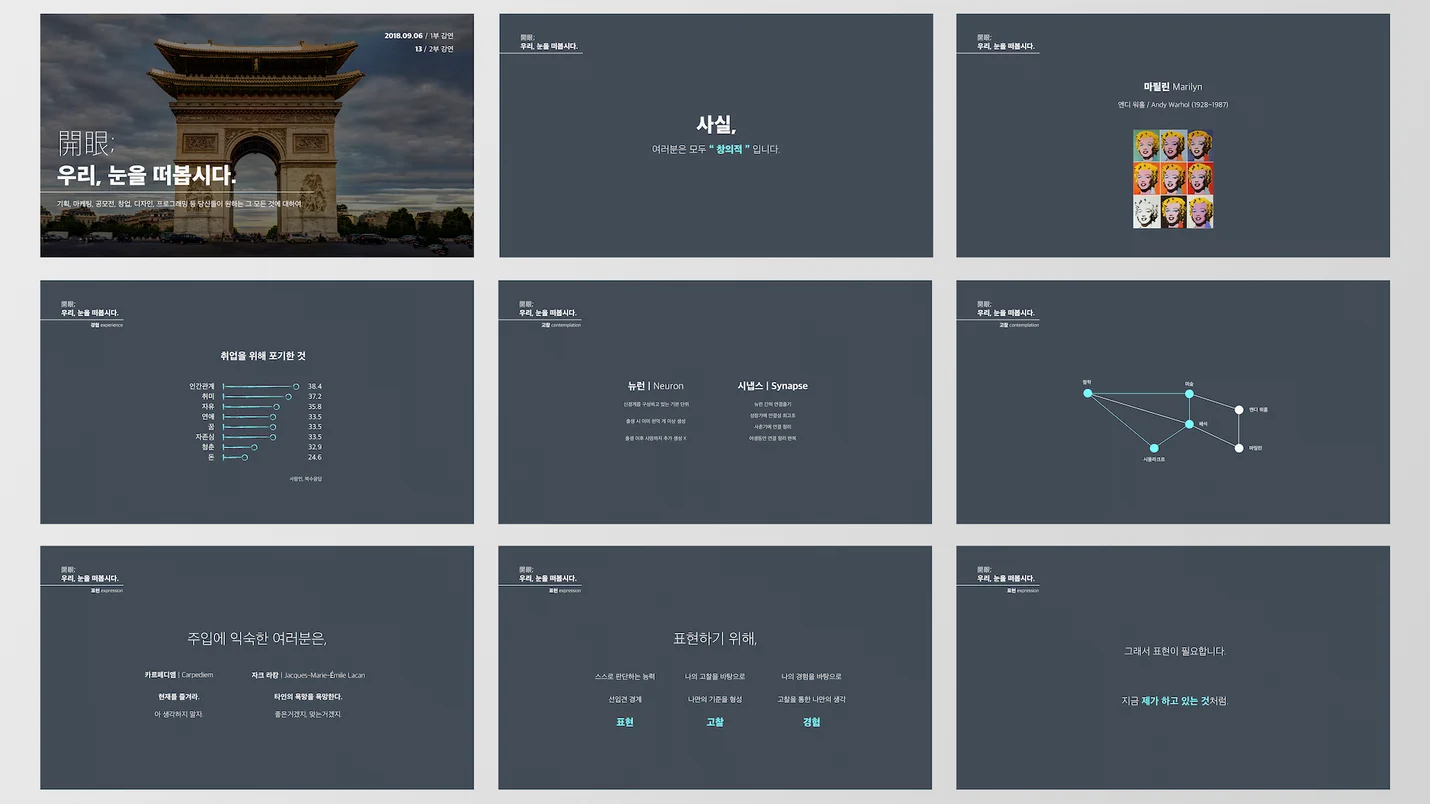The height and width of the screenshot is (804, 1430).
Task: Click the cyan '경험' keyword
Action: (x=811, y=722)
